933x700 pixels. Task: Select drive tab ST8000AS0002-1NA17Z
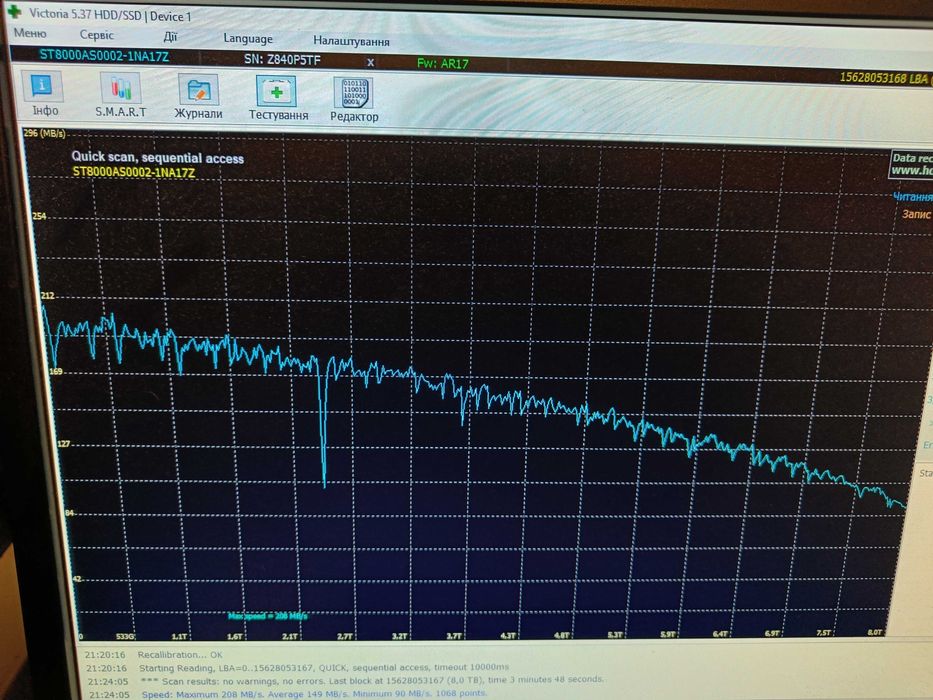104,56
